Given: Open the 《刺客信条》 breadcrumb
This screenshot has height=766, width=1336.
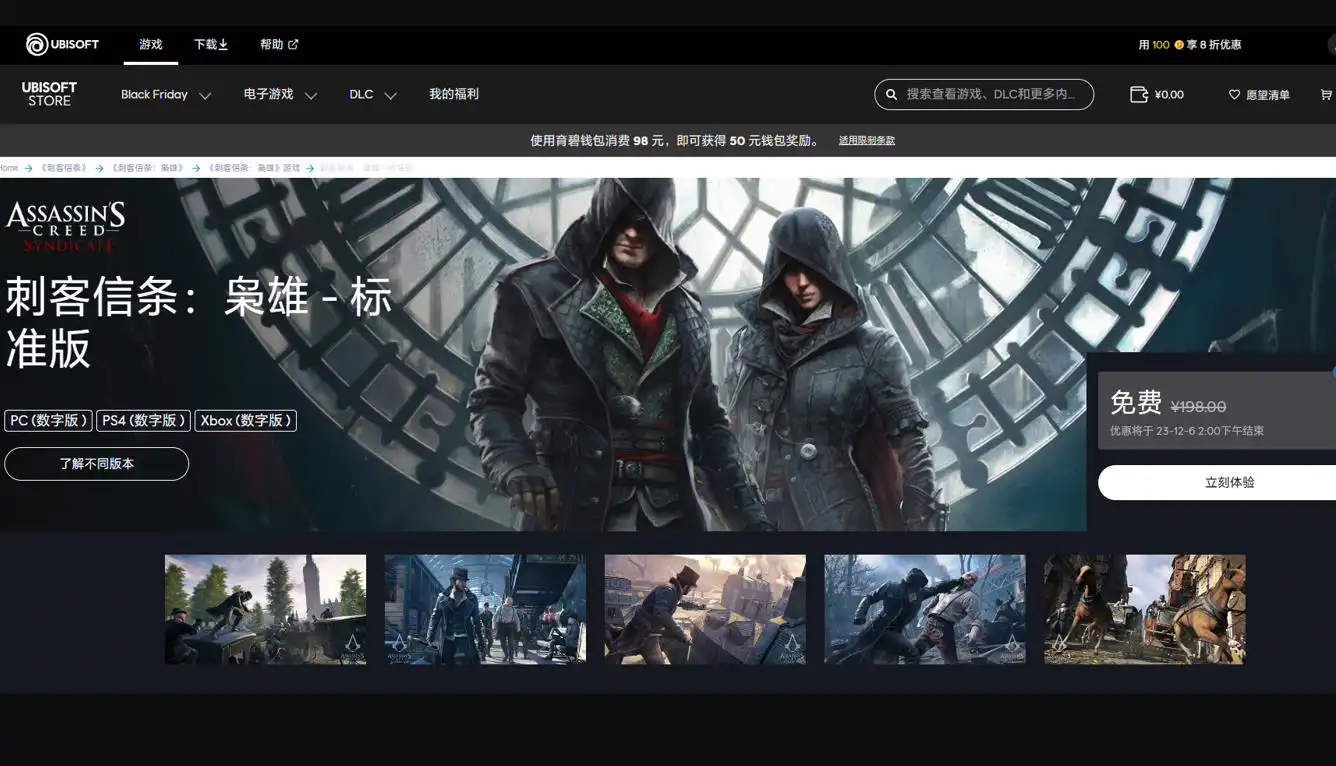Looking at the screenshot, I should tap(64, 168).
